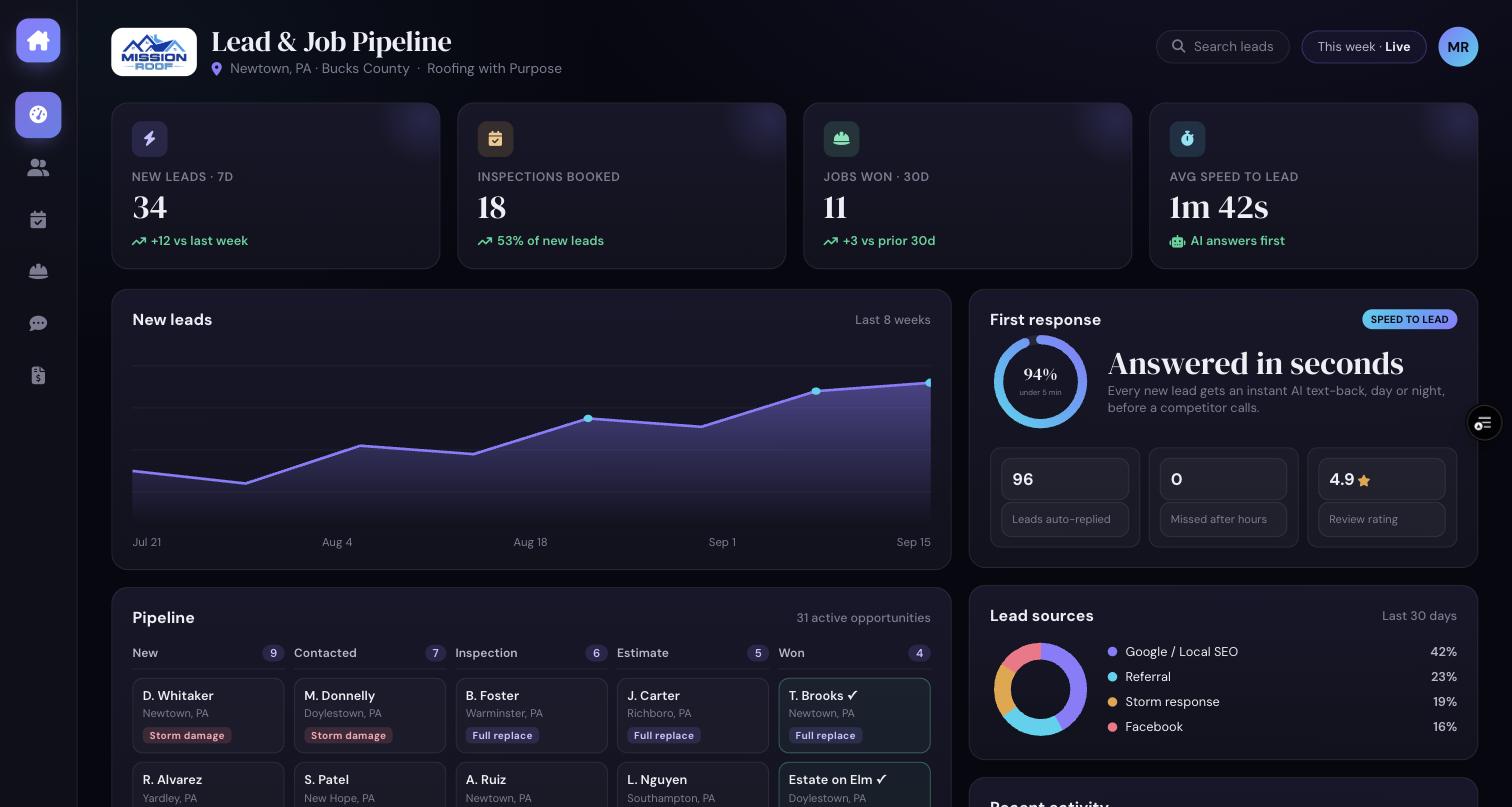Select the dashboard gauge icon in the sidebar
1512x807 pixels.
coord(38,115)
